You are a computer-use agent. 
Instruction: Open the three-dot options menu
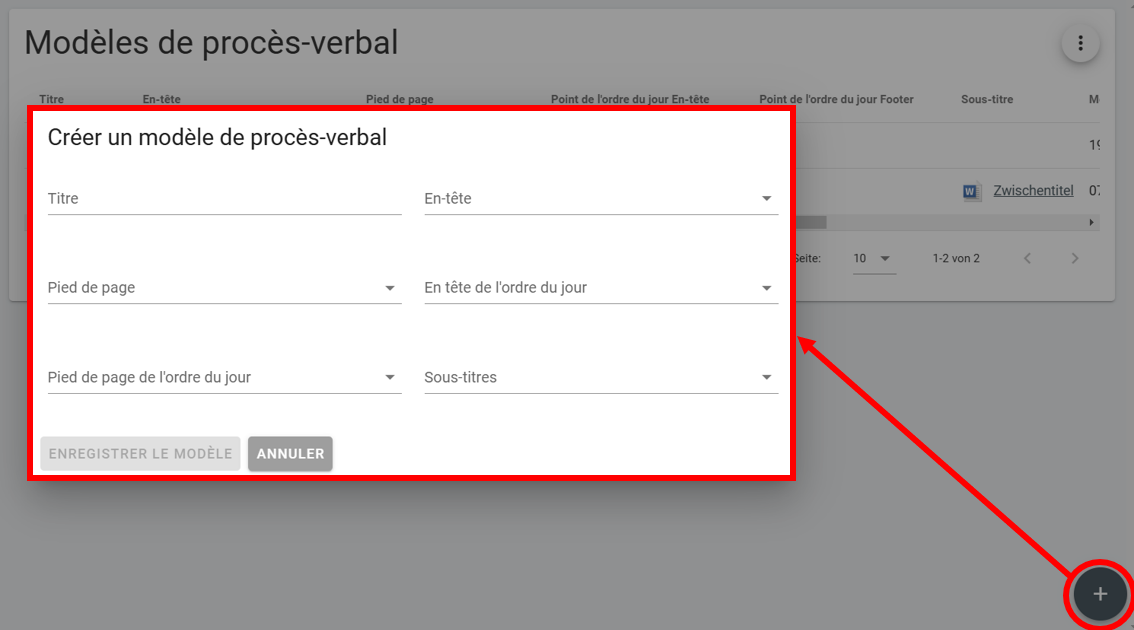[1080, 44]
